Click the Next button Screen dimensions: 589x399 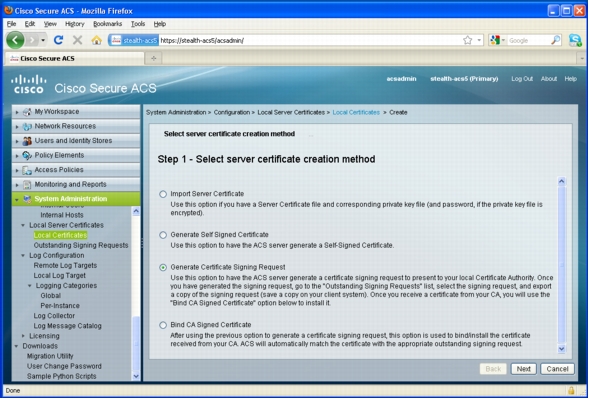coord(523,369)
